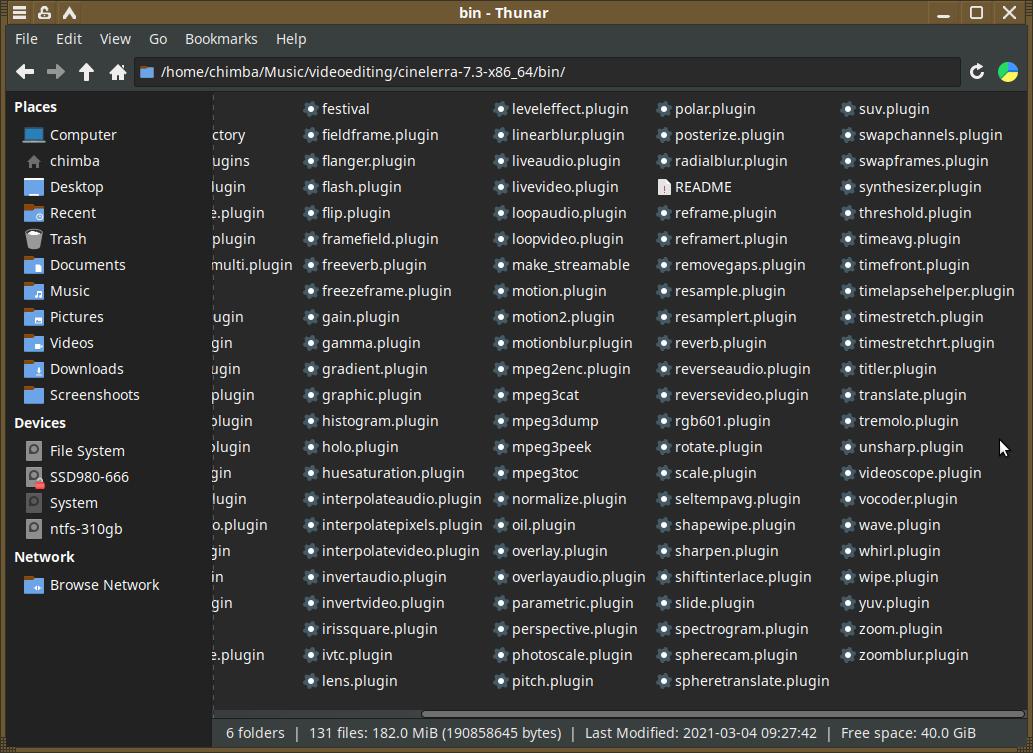Viewport: 1033px width, 753px height.
Task: Click the pin icon in title bar
Action: tap(44, 13)
